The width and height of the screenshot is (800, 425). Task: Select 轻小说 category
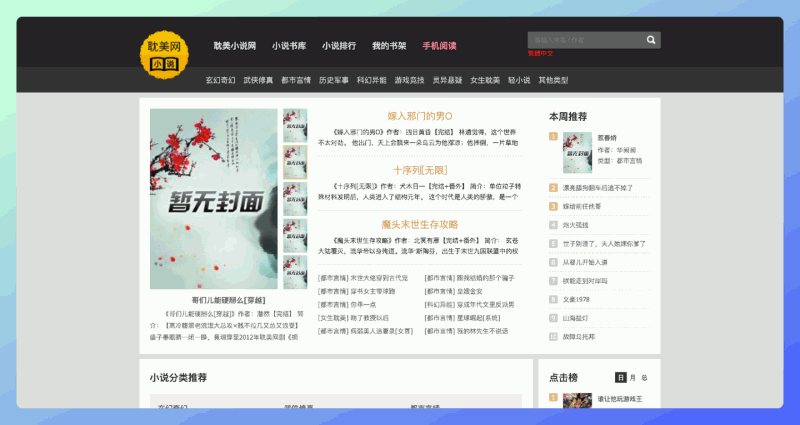[x=519, y=80]
